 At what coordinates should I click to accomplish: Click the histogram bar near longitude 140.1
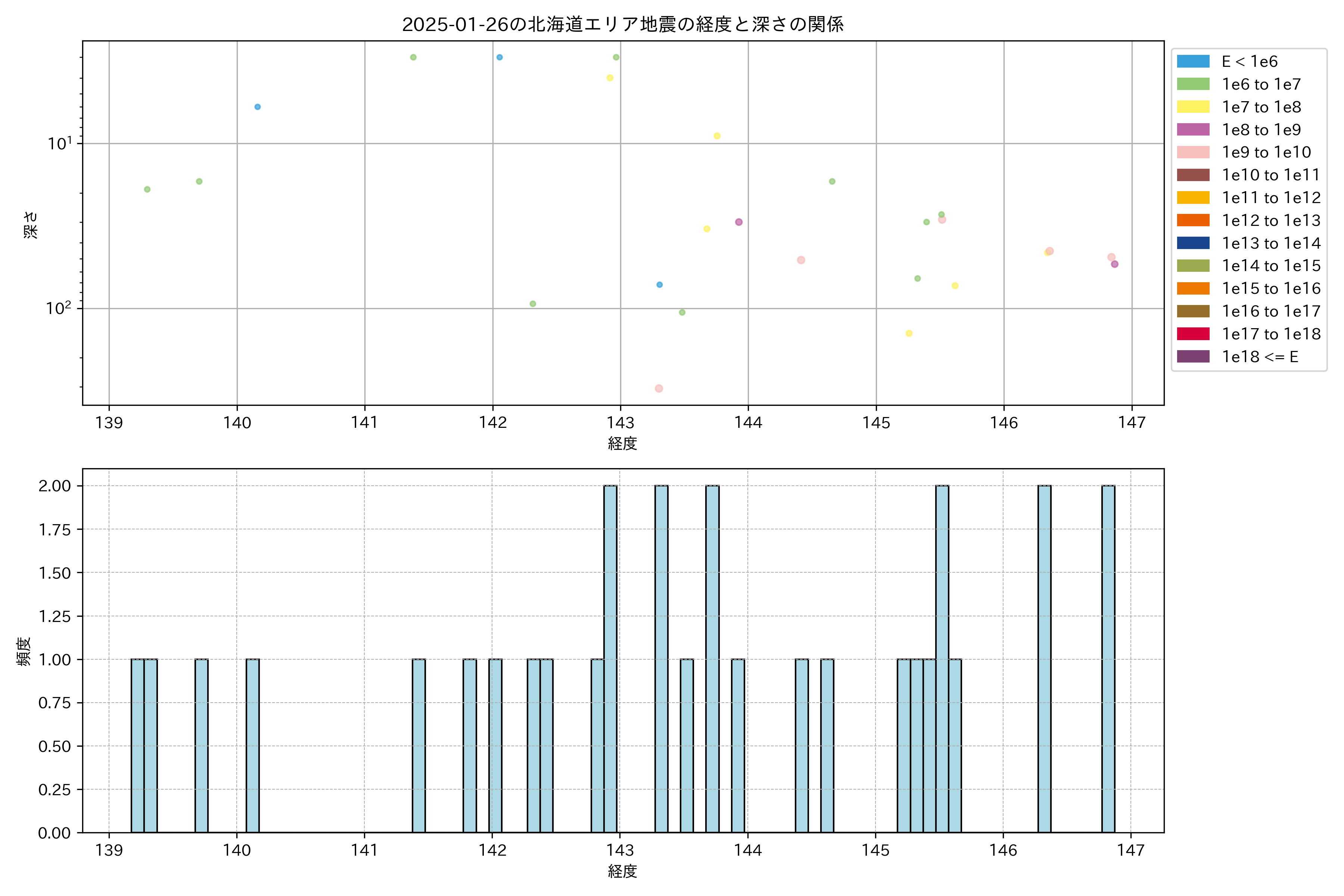[253, 746]
